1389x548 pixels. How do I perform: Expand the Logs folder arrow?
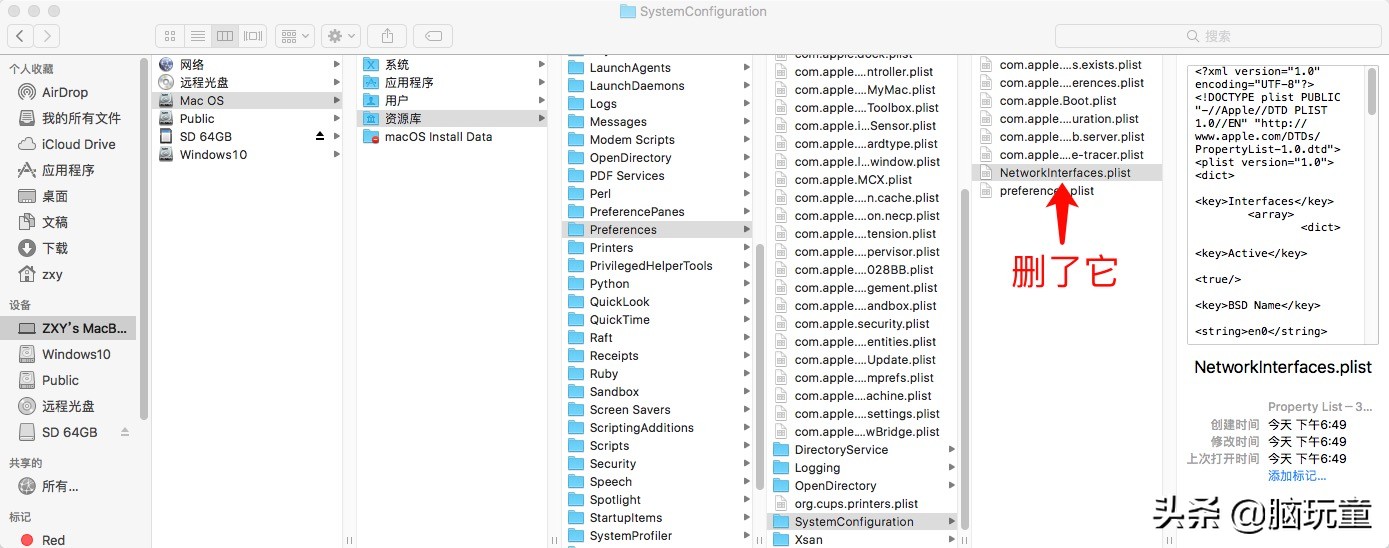(747, 104)
